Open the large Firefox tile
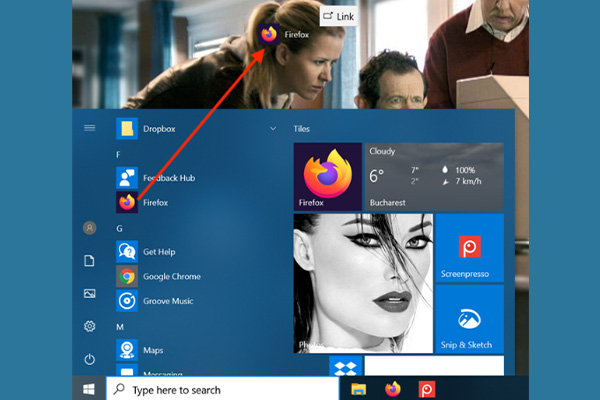 coord(328,177)
